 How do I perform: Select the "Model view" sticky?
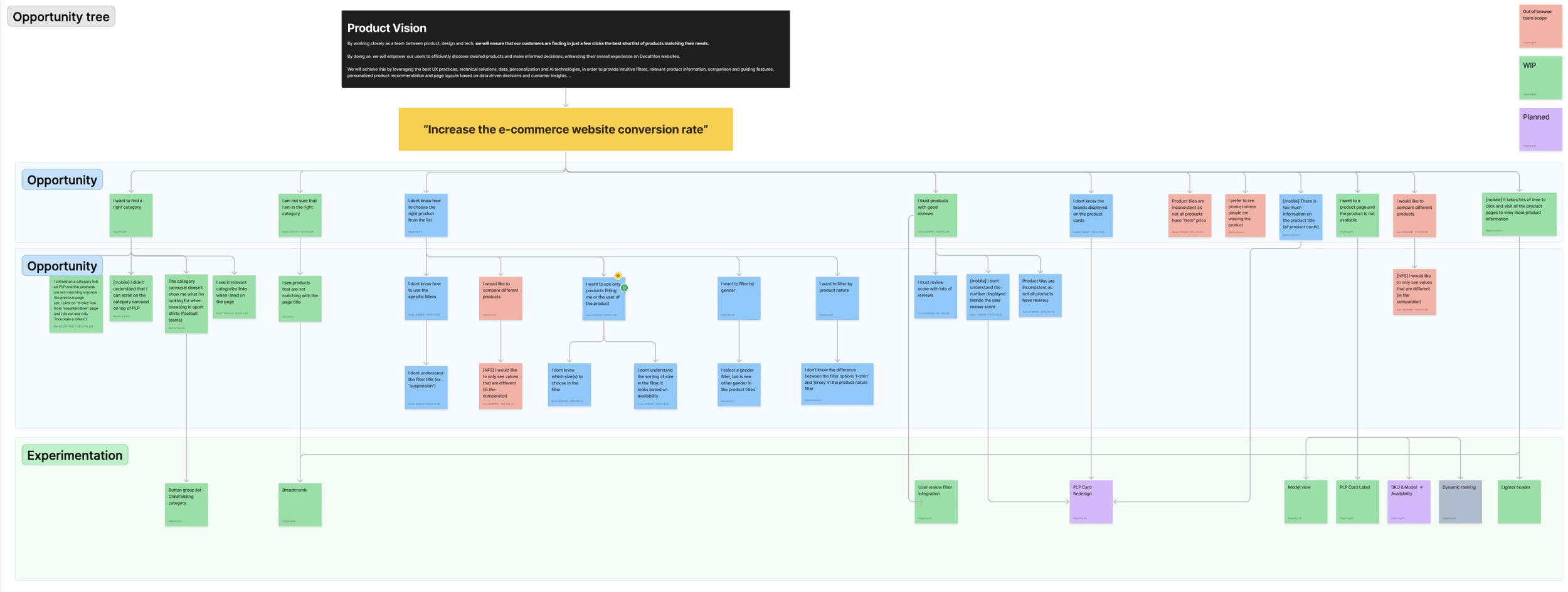(x=1305, y=502)
